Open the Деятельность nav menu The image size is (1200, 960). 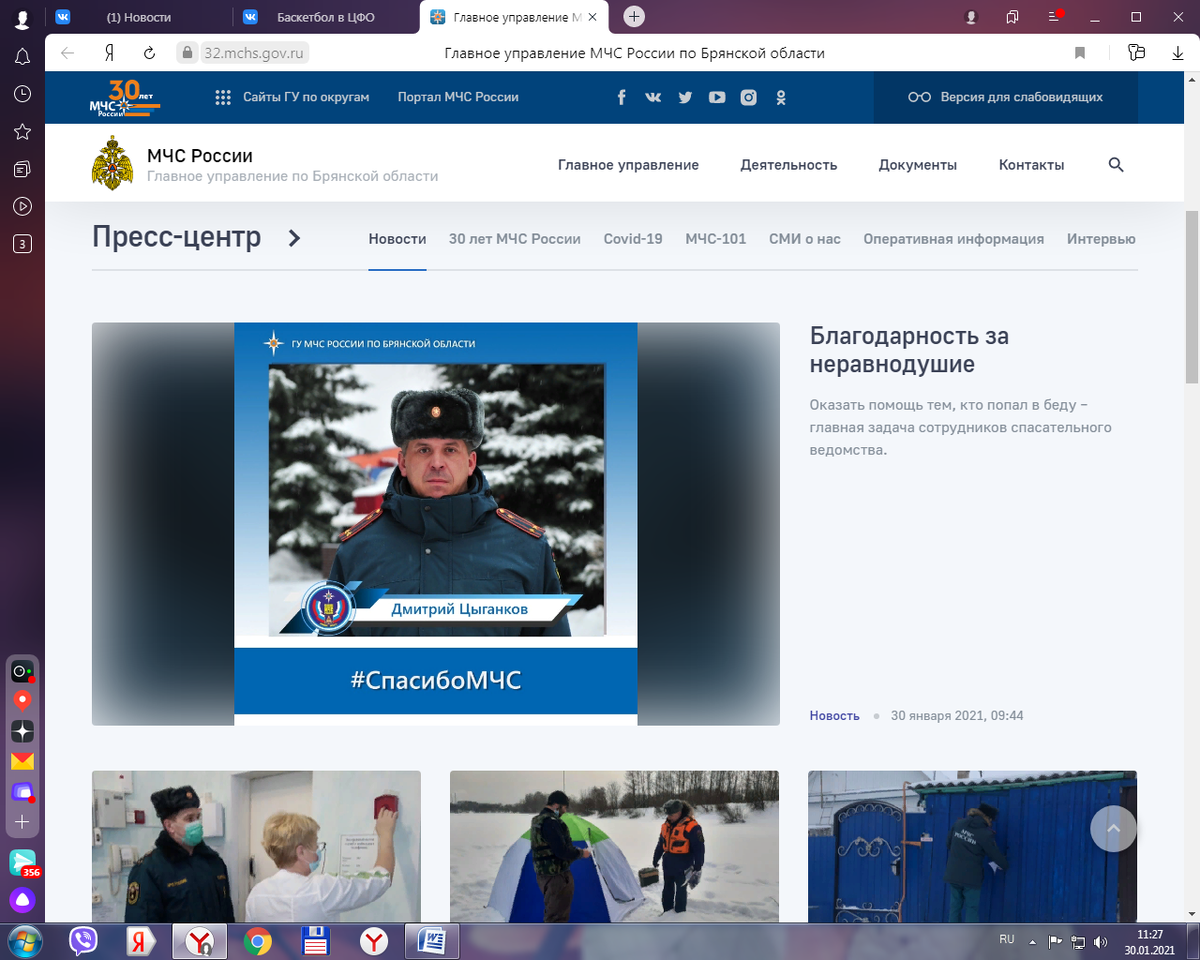tap(789, 165)
